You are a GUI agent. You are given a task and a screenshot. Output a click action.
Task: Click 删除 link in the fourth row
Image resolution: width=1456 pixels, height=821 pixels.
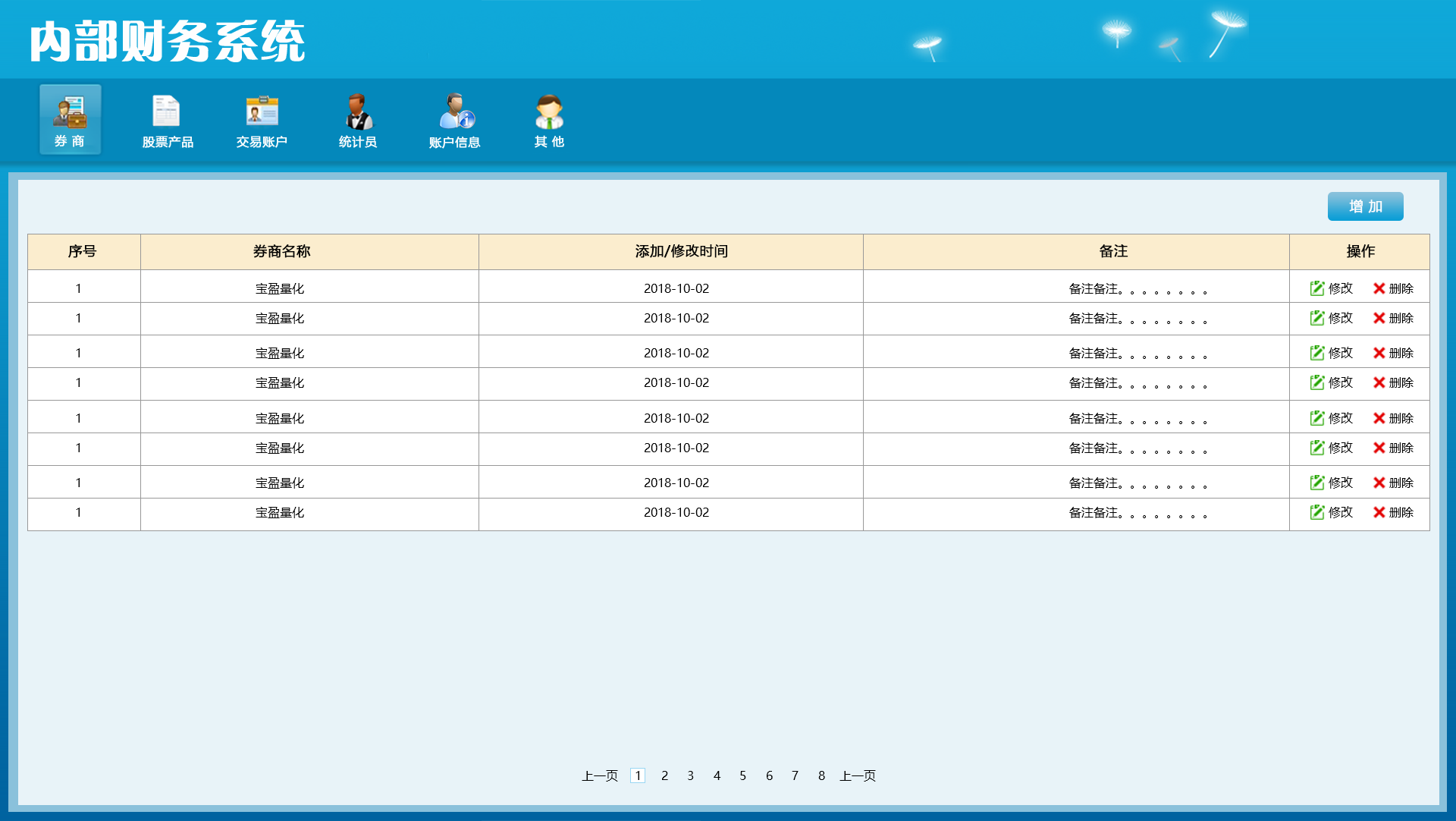click(1401, 382)
